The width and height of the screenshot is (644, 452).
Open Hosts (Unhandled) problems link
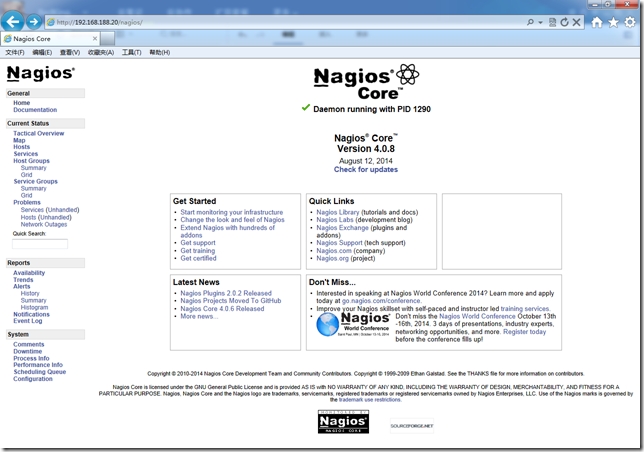click(x=46, y=218)
